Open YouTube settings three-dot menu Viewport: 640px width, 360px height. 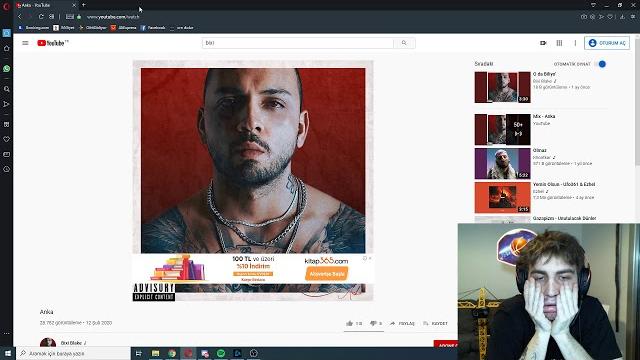pyautogui.click(x=575, y=43)
